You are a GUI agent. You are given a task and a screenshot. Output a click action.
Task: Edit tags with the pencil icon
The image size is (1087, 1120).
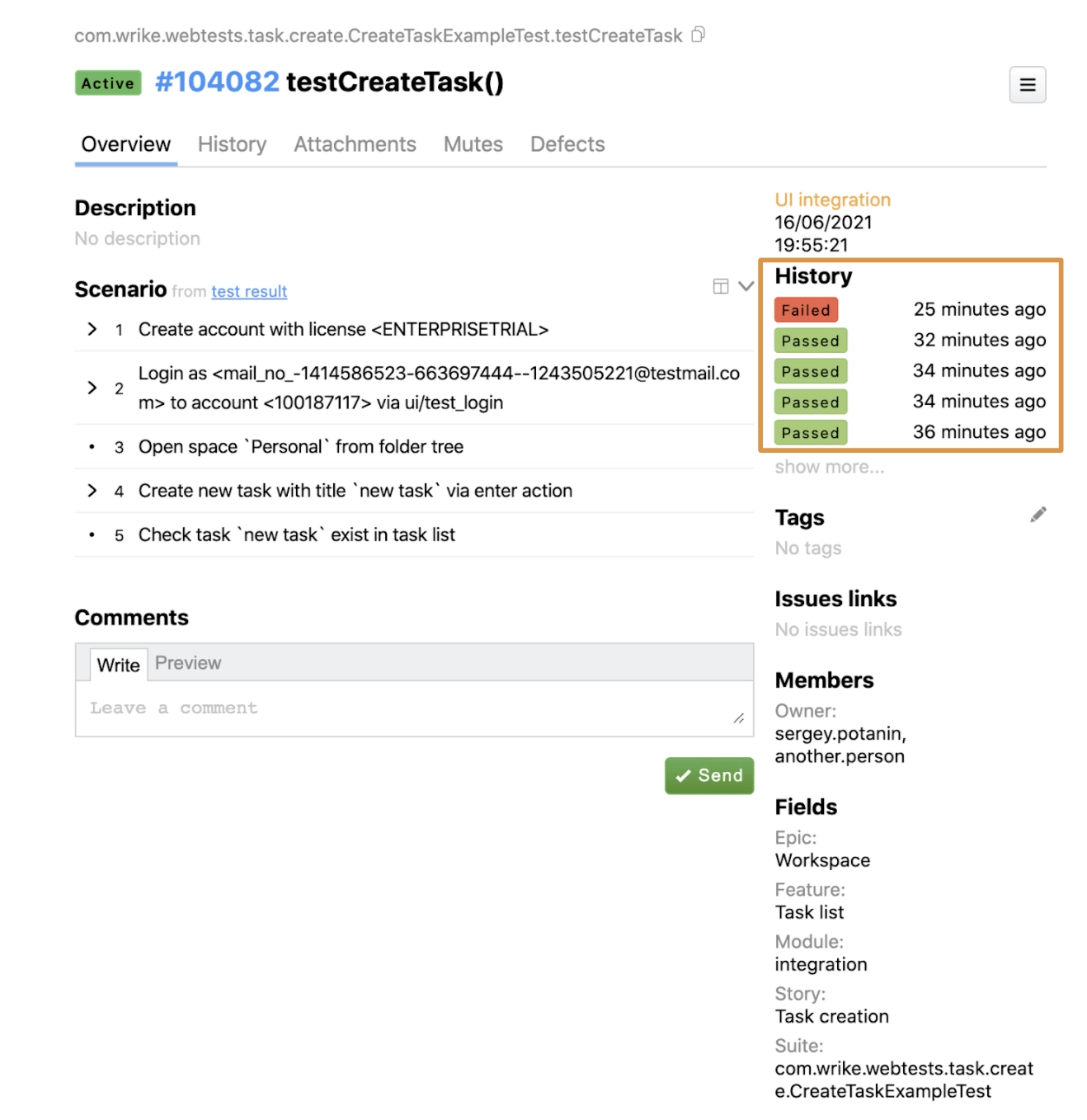tap(1038, 515)
